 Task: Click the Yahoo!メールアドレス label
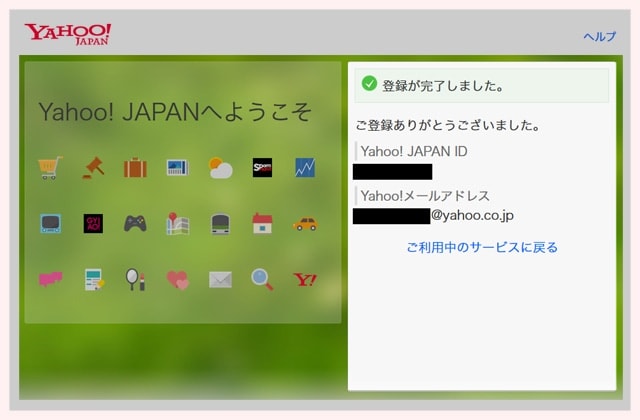(425, 196)
